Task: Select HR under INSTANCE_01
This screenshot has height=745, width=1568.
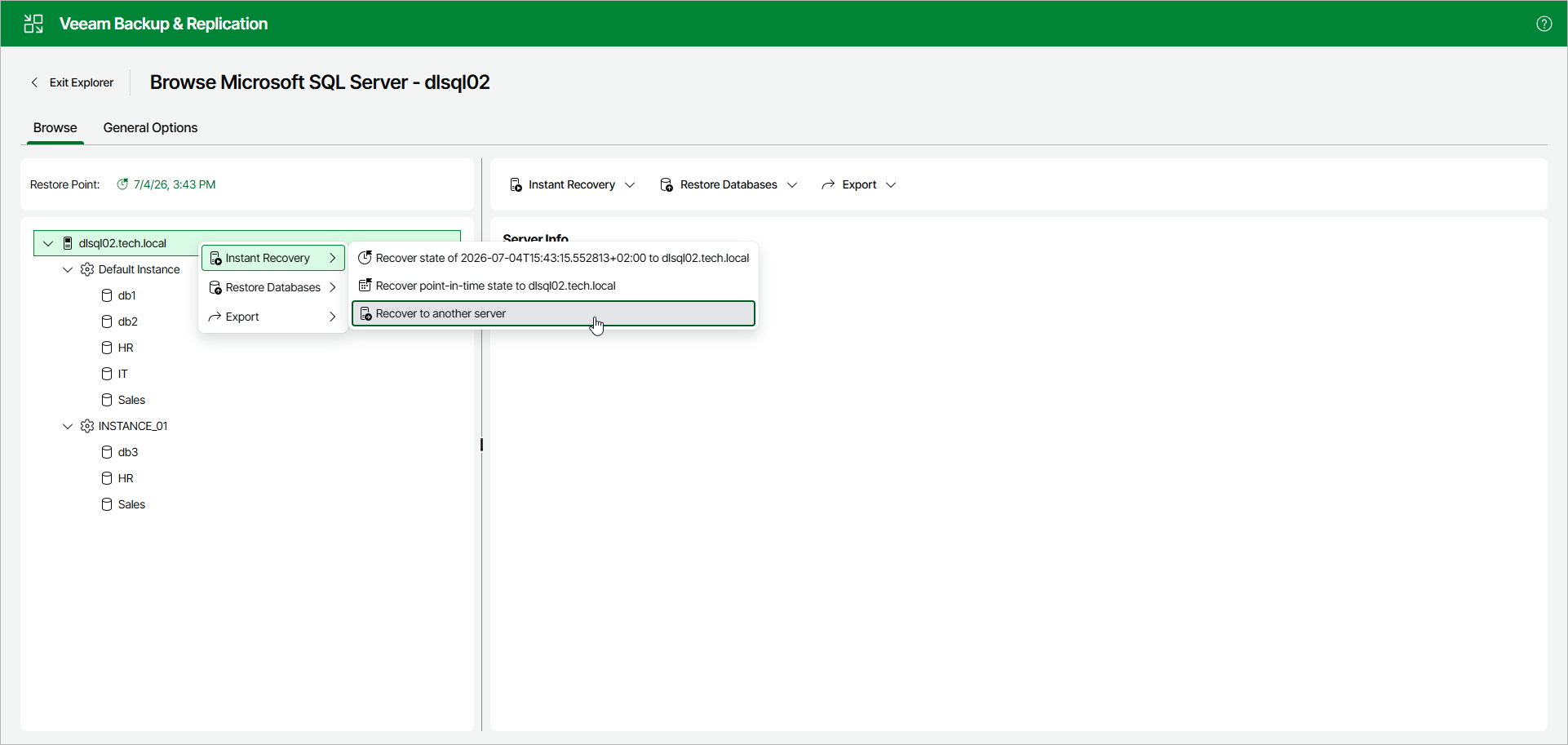Action: coord(126,478)
